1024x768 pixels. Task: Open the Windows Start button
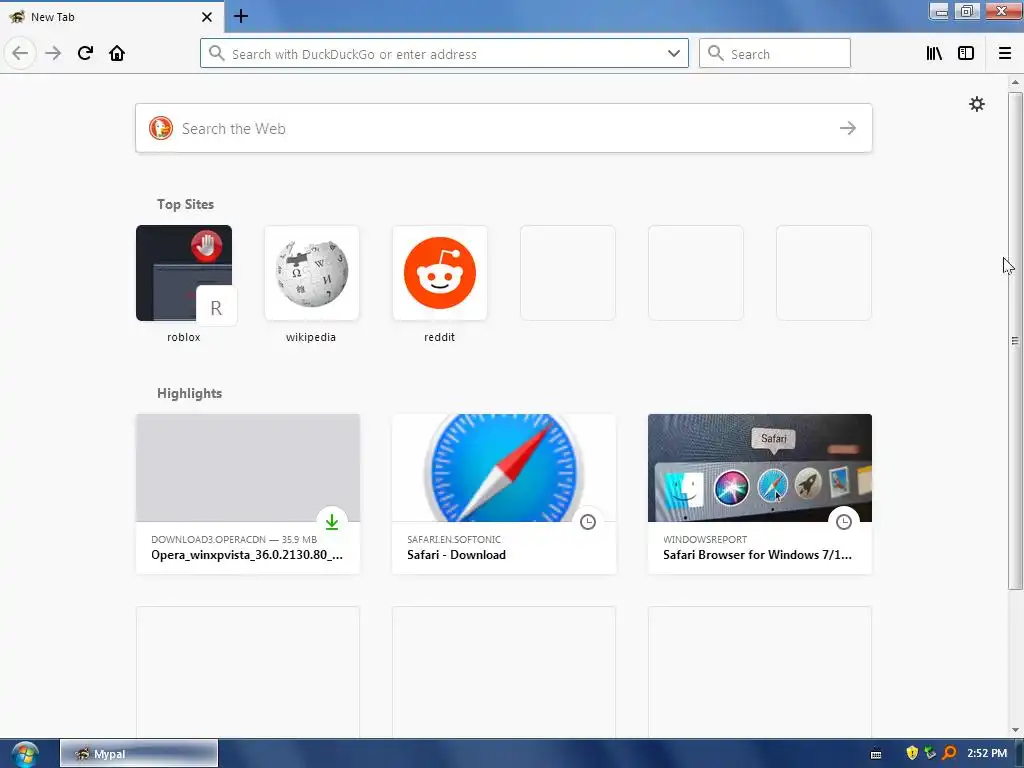(x=25, y=754)
